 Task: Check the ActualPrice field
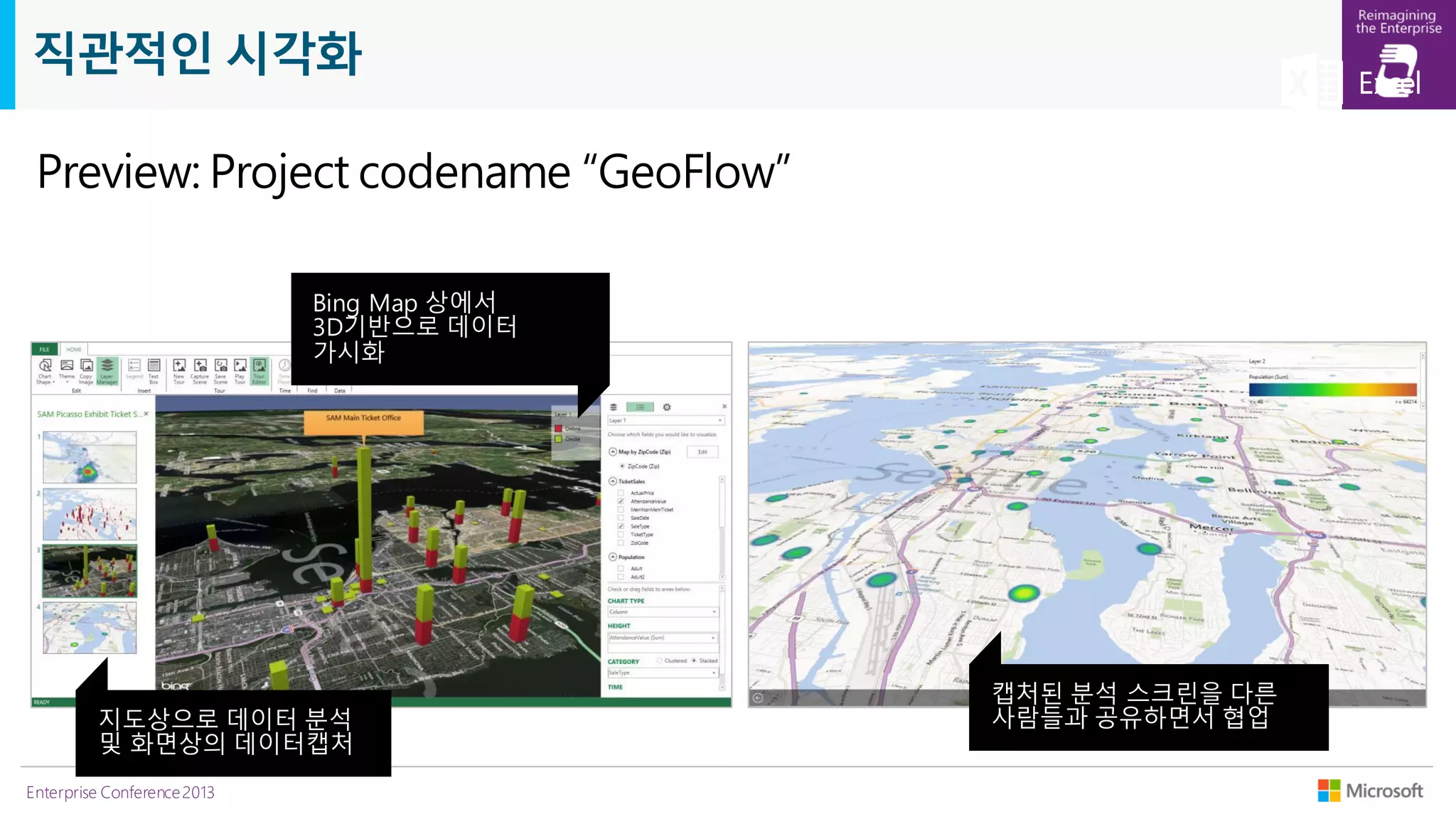[621, 493]
